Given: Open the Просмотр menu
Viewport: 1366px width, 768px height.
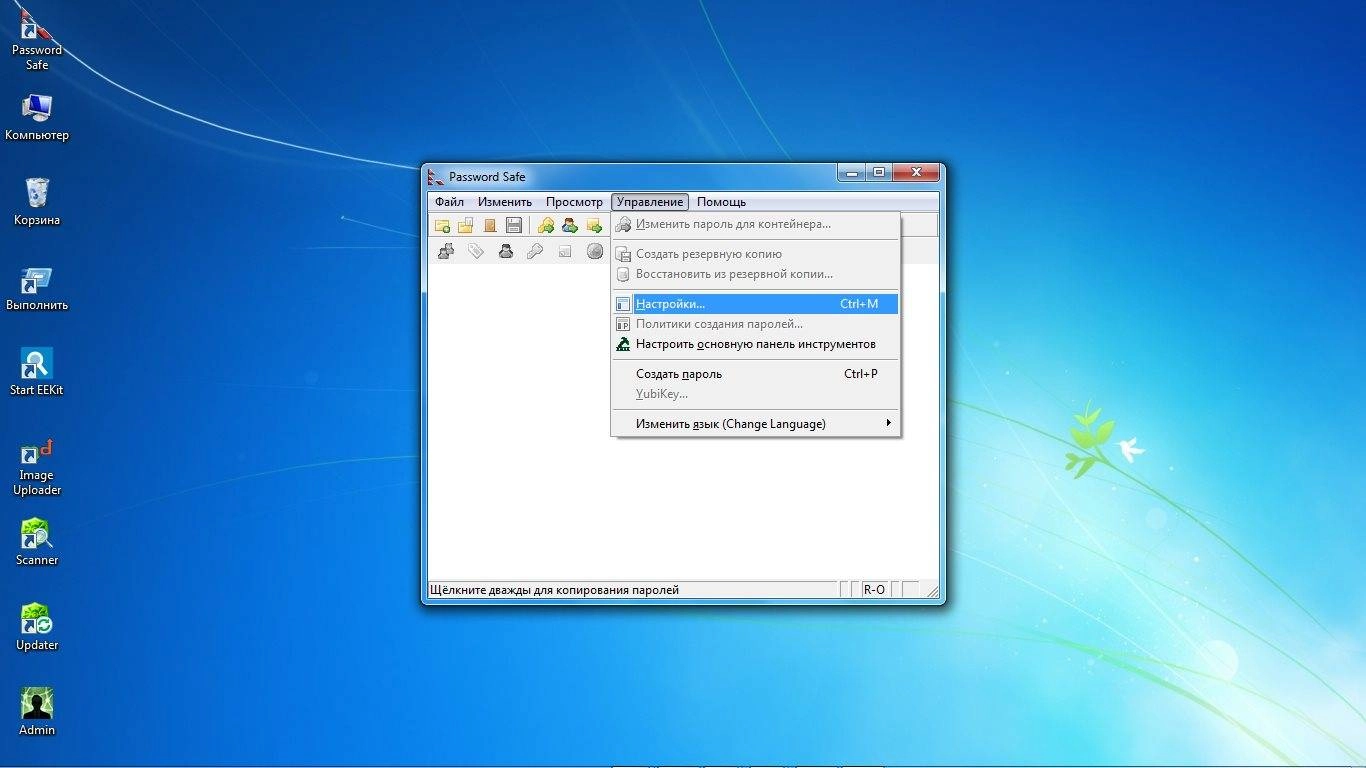Looking at the screenshot, I should (x=574, y=202).
